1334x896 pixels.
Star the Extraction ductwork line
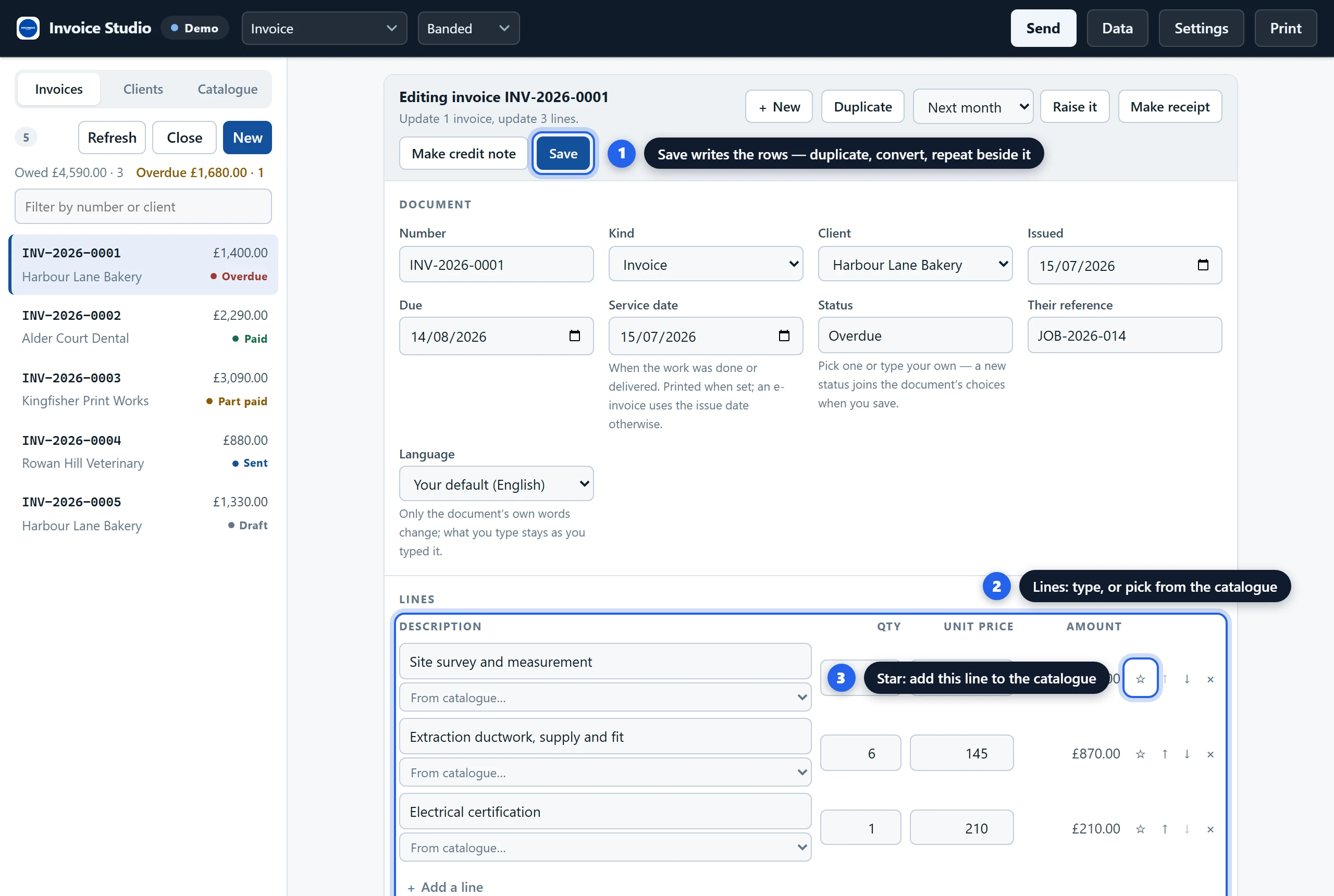coord(1140,753)
